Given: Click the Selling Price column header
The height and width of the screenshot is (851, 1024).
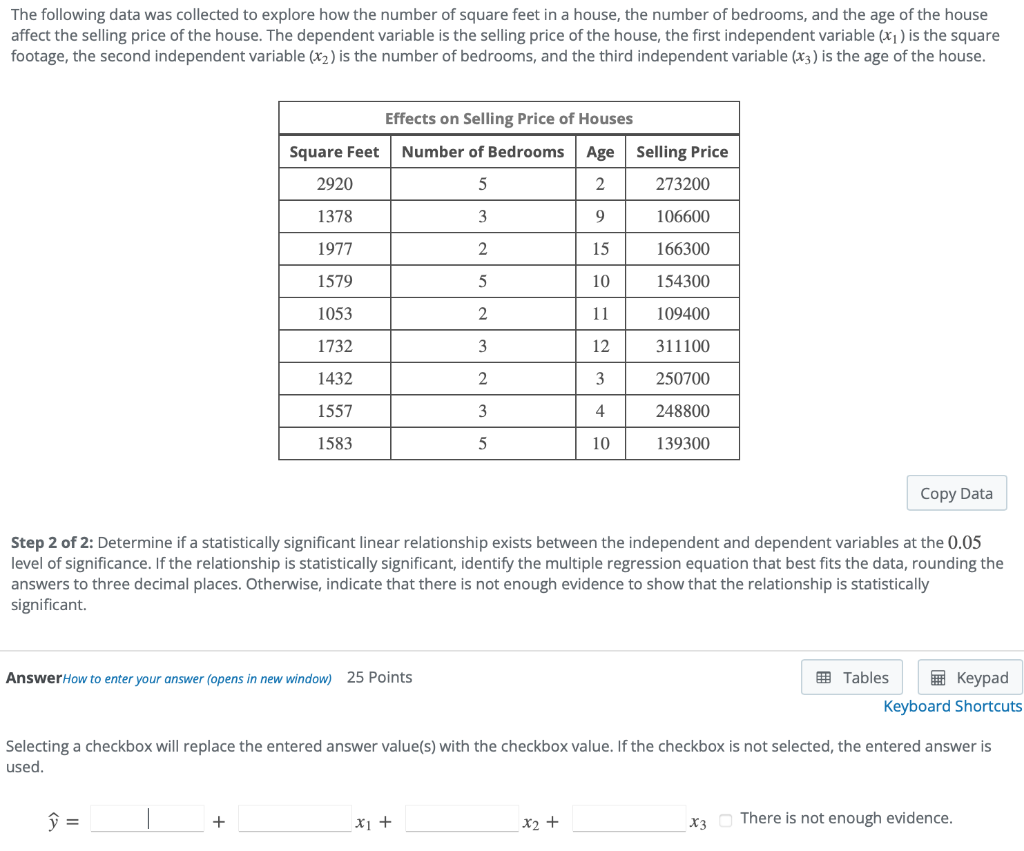Looking at the screenshot, I should coord(682,151).
